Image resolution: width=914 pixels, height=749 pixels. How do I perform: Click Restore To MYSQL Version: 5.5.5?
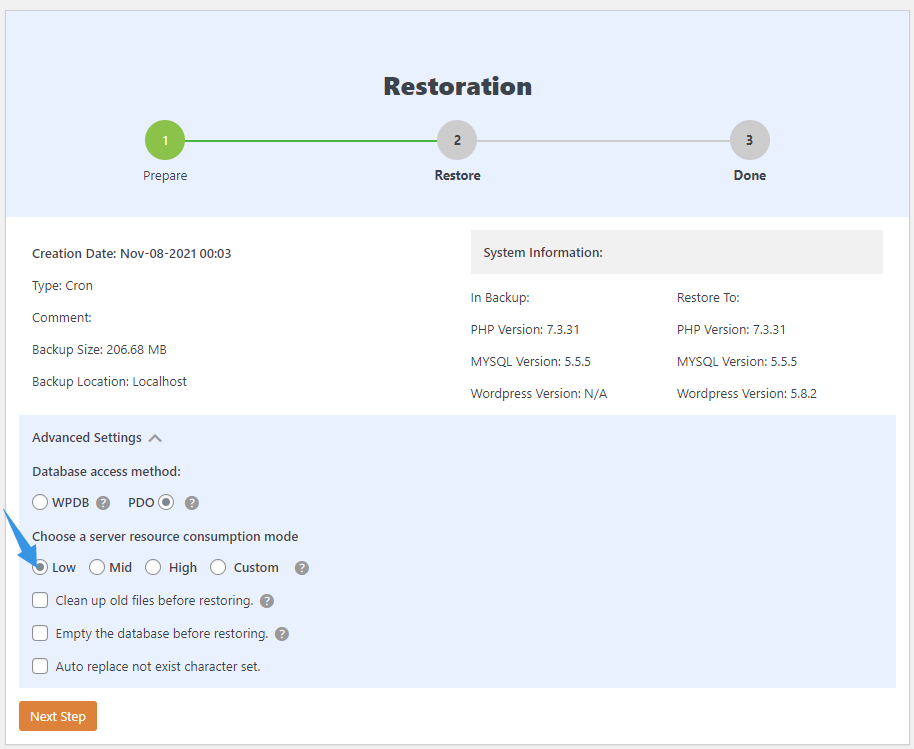(737, 362)
